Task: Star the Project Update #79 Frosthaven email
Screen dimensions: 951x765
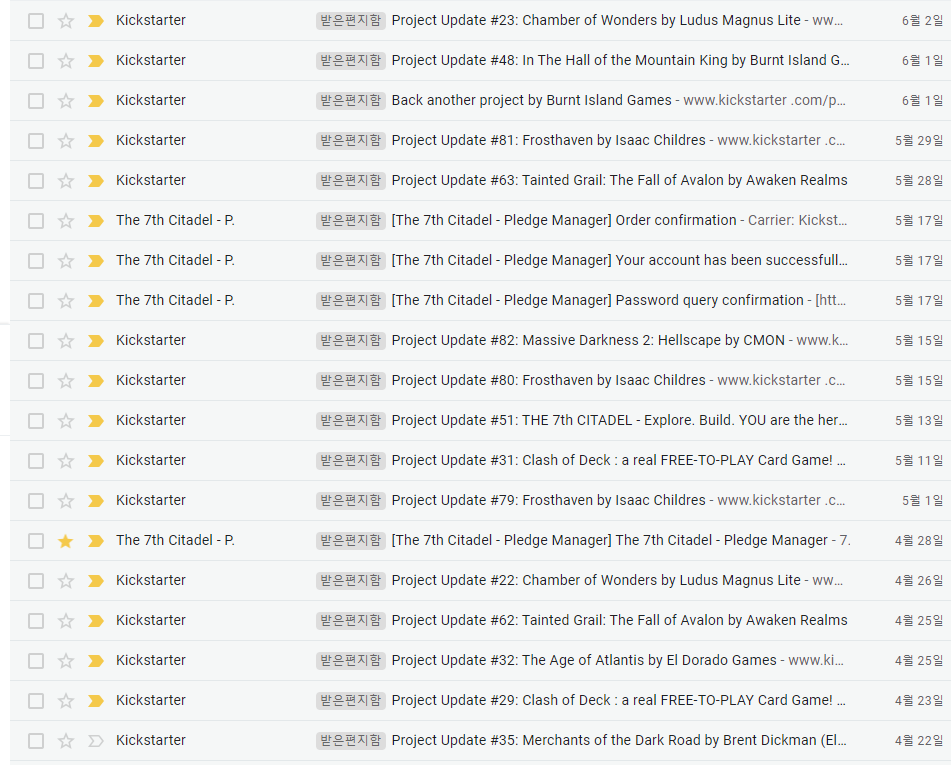Action: 66,502
